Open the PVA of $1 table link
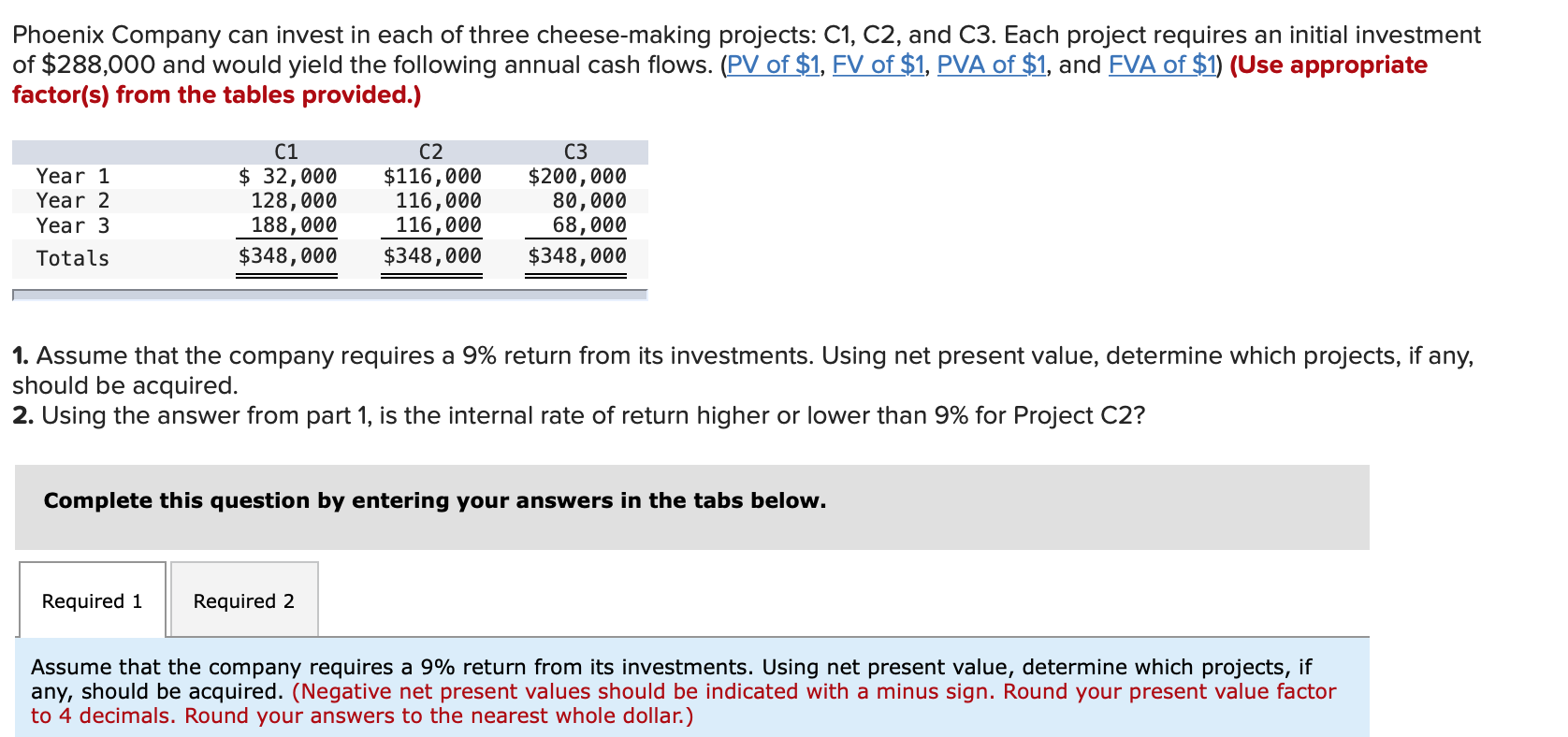This screenshot has width=1568, height=737. pyautogui.click(x=990, y=65)
